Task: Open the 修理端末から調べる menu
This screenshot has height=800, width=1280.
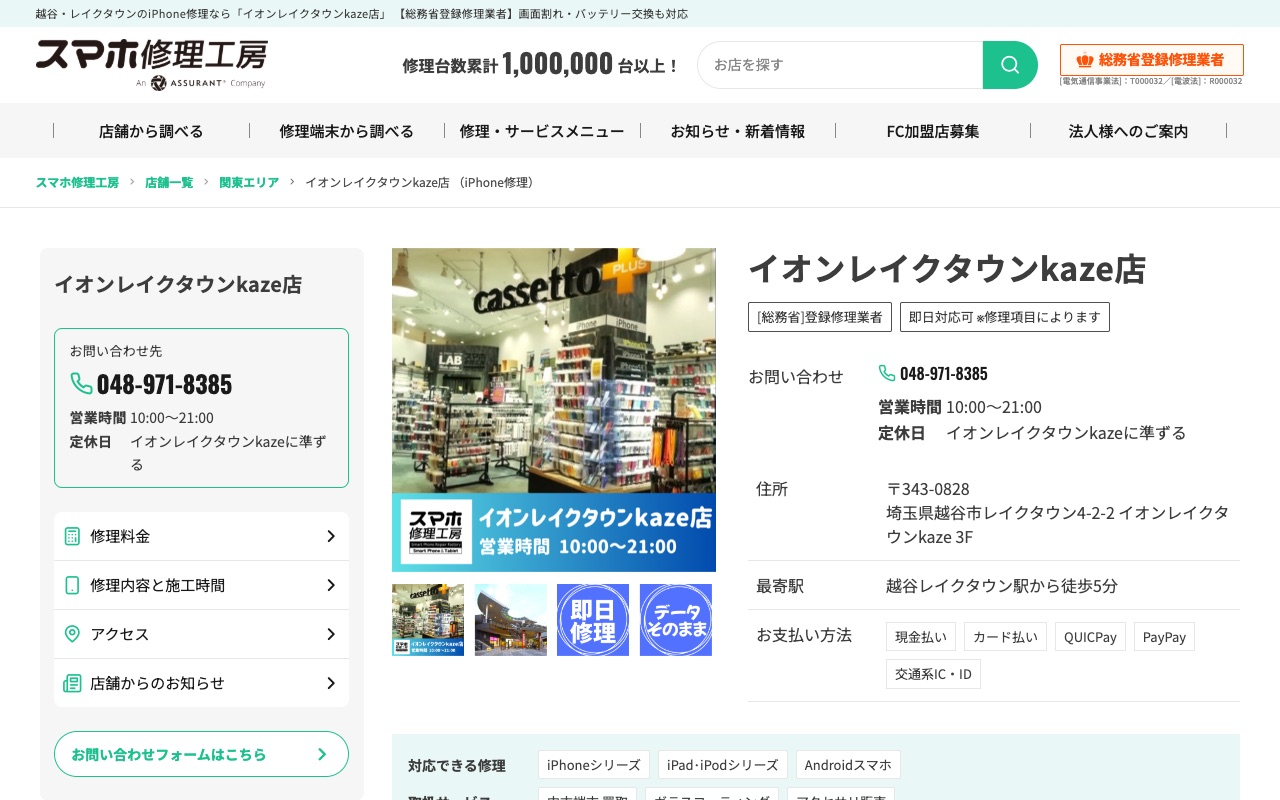Action: click(x=347, y=131)
